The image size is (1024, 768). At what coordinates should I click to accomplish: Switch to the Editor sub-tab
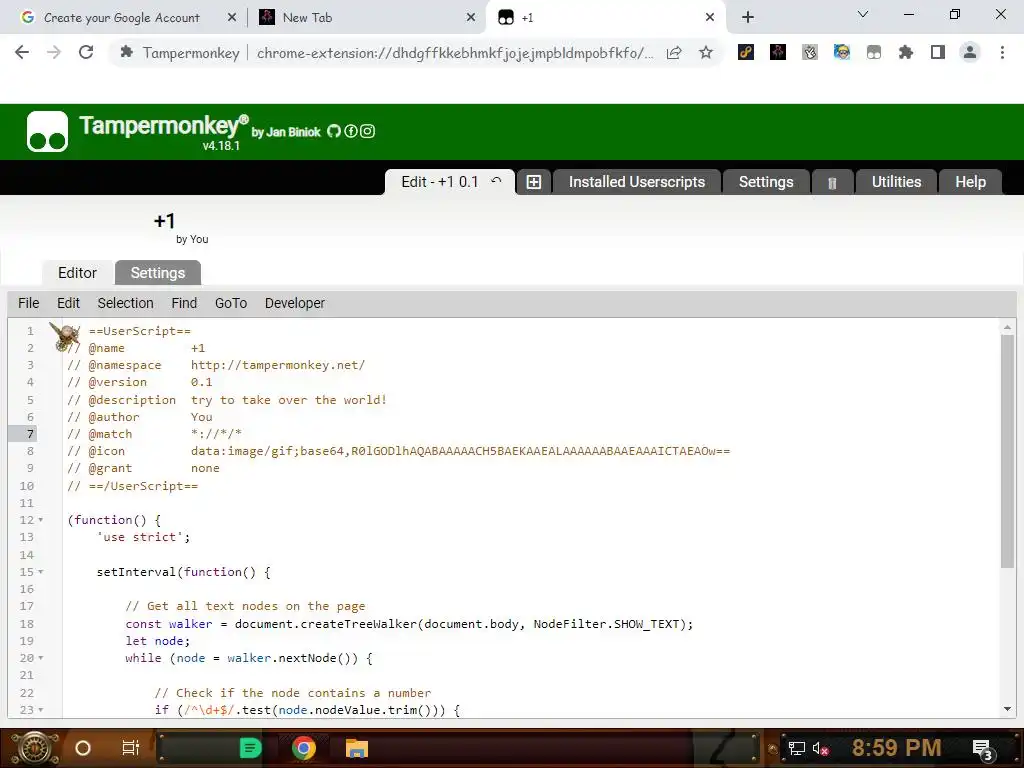[x=77, y=273]
